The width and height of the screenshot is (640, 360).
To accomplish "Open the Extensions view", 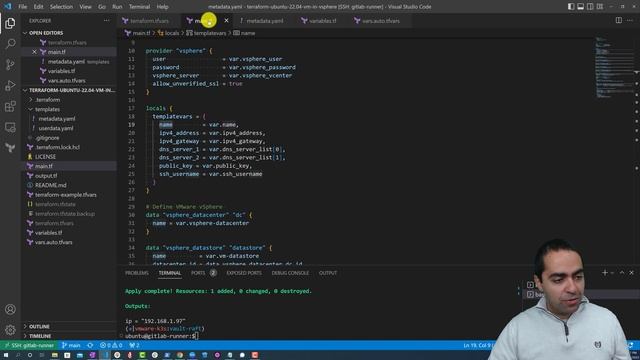I will pos(10,106).
